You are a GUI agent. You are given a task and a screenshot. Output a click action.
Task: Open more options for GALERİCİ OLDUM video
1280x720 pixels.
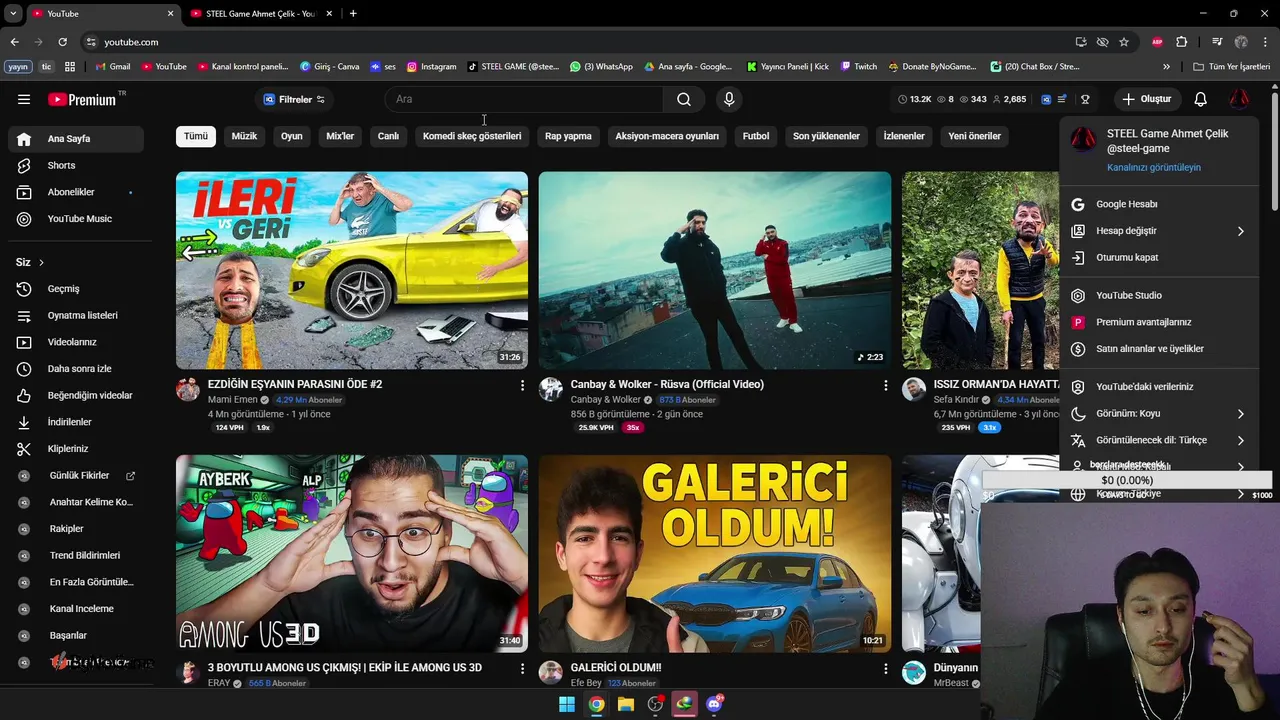click(885, 668)
